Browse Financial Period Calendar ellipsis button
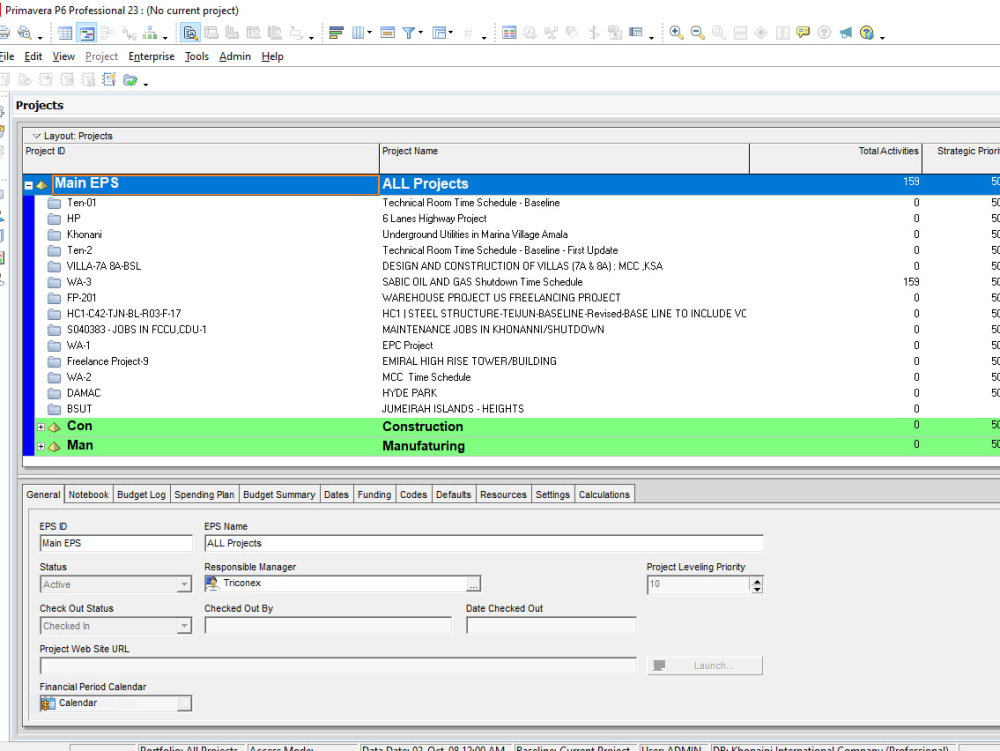1000x751 pixels. [x=184, y=704]
